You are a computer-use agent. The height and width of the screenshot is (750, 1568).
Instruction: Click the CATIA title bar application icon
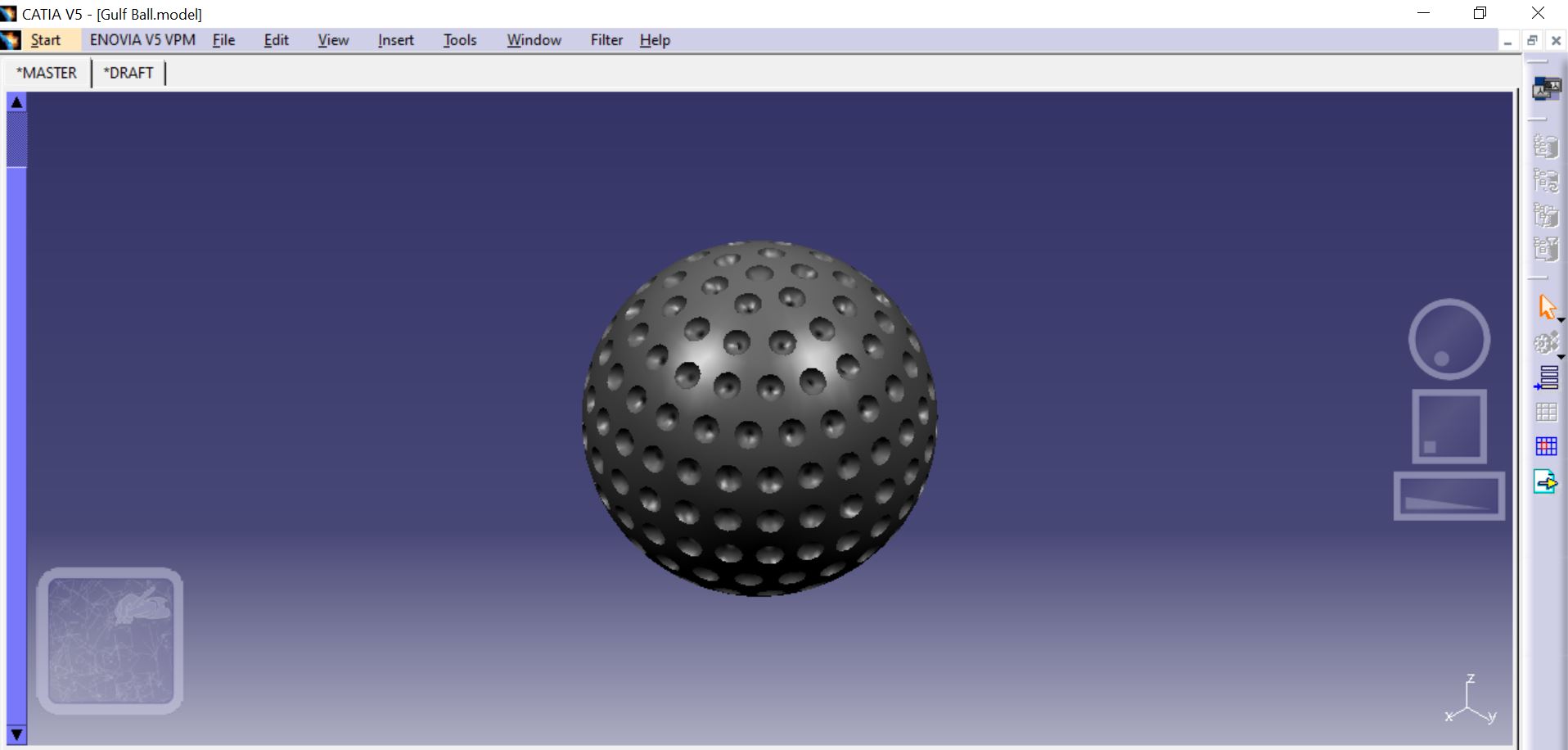pos(9,14)
